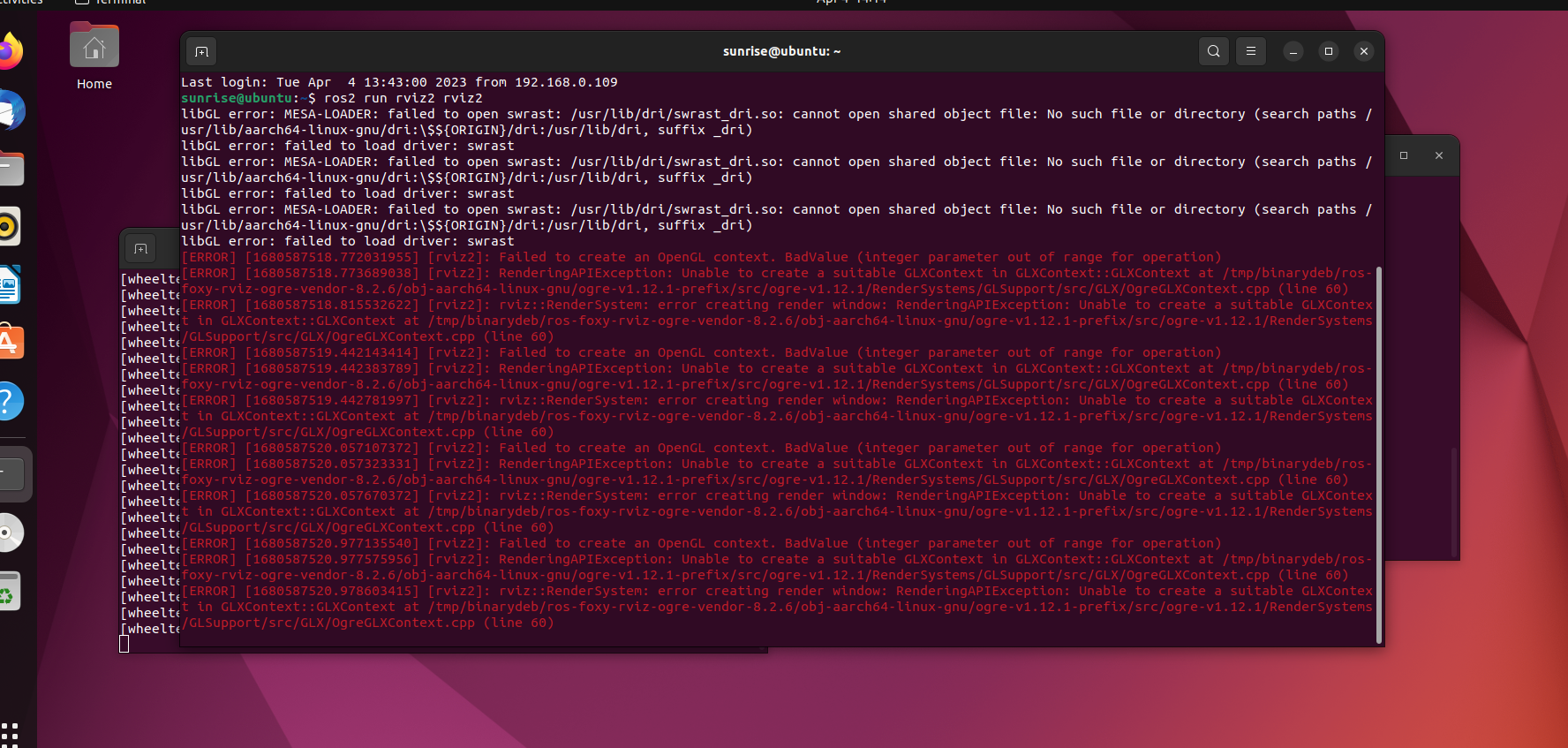
Task: Open the terminal search tool
Action: [x=1214, y=51]
